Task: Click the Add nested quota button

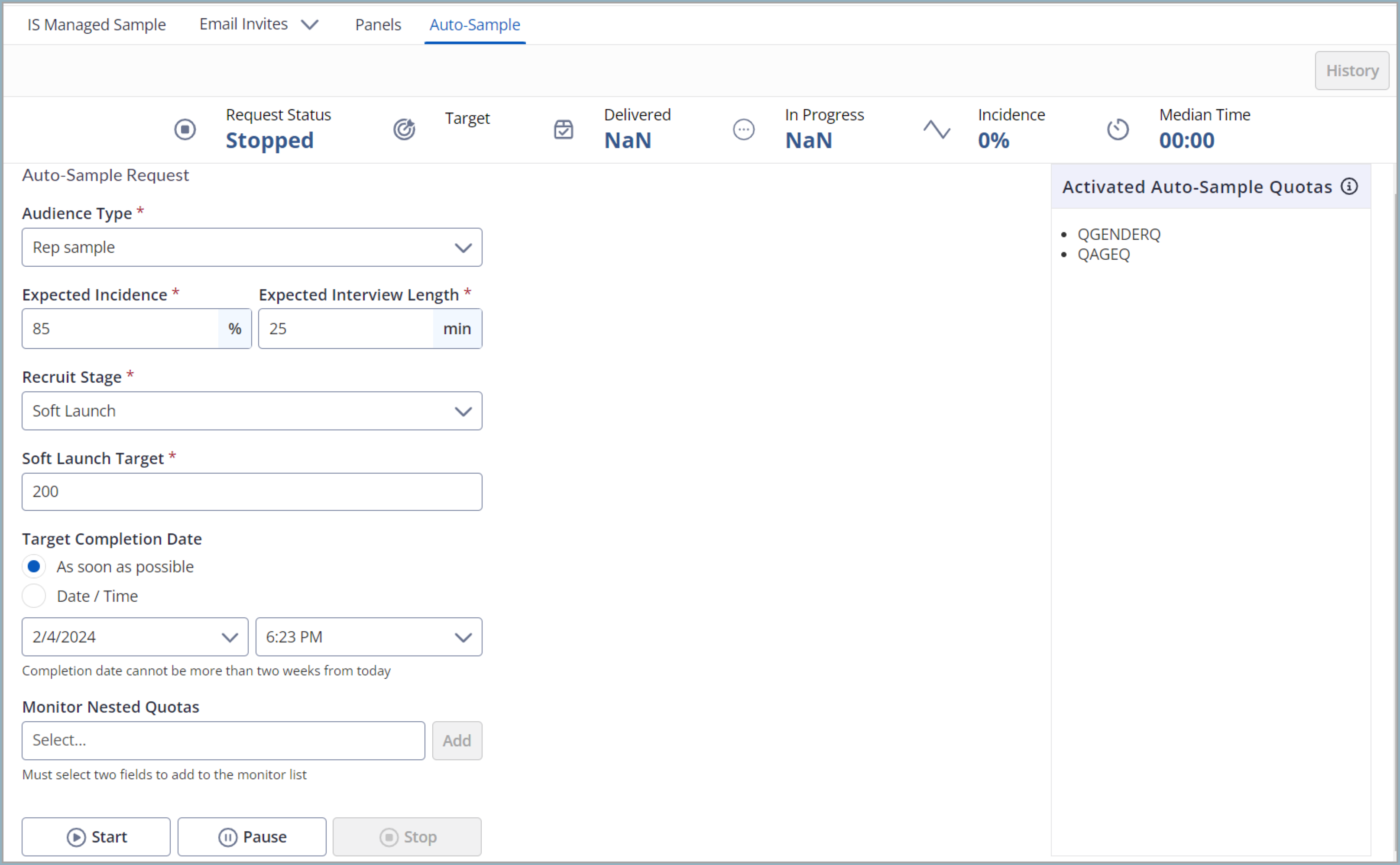Action: pyautogui.click(x=457, y=740)
